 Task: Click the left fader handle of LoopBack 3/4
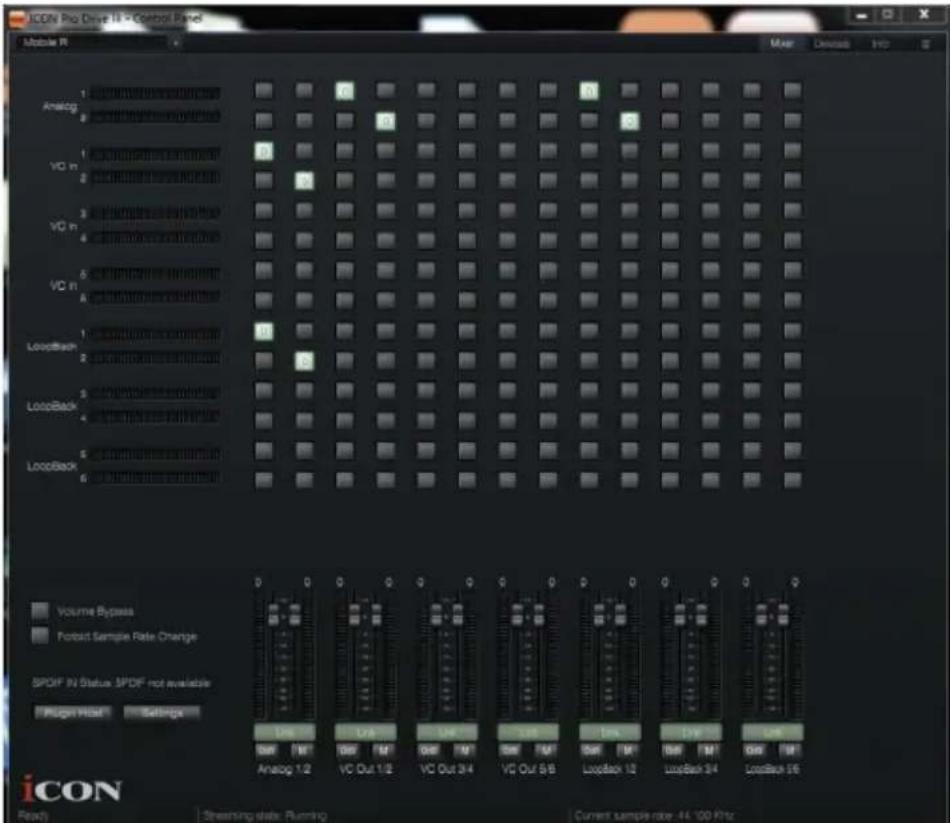[x=680, y=615]
